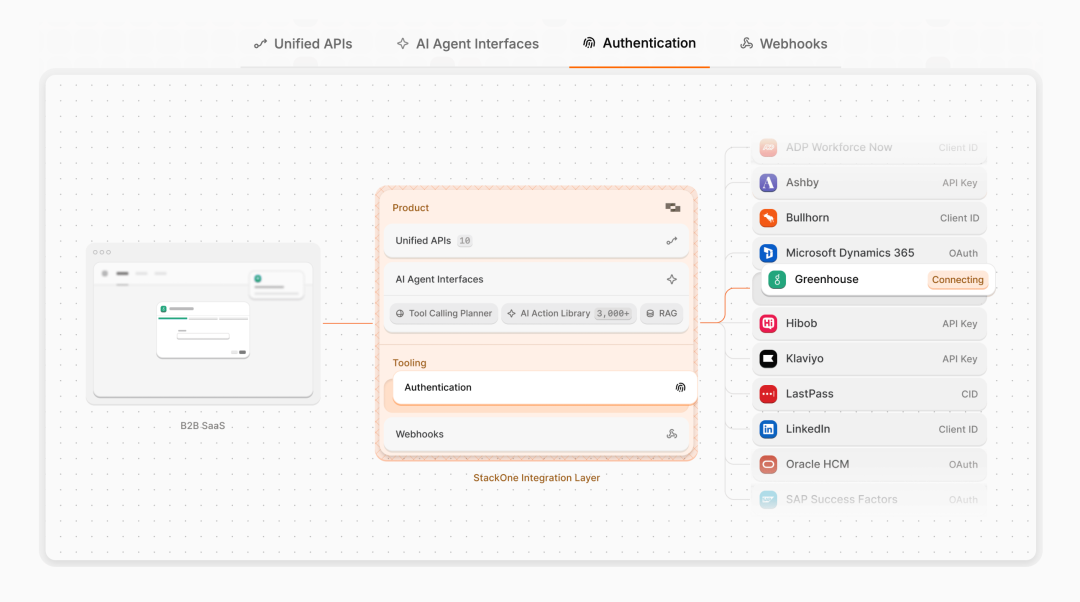Screen dimensions: 1080x602
Task: Click the Greenhouse name text
Action: click(827, 280)
